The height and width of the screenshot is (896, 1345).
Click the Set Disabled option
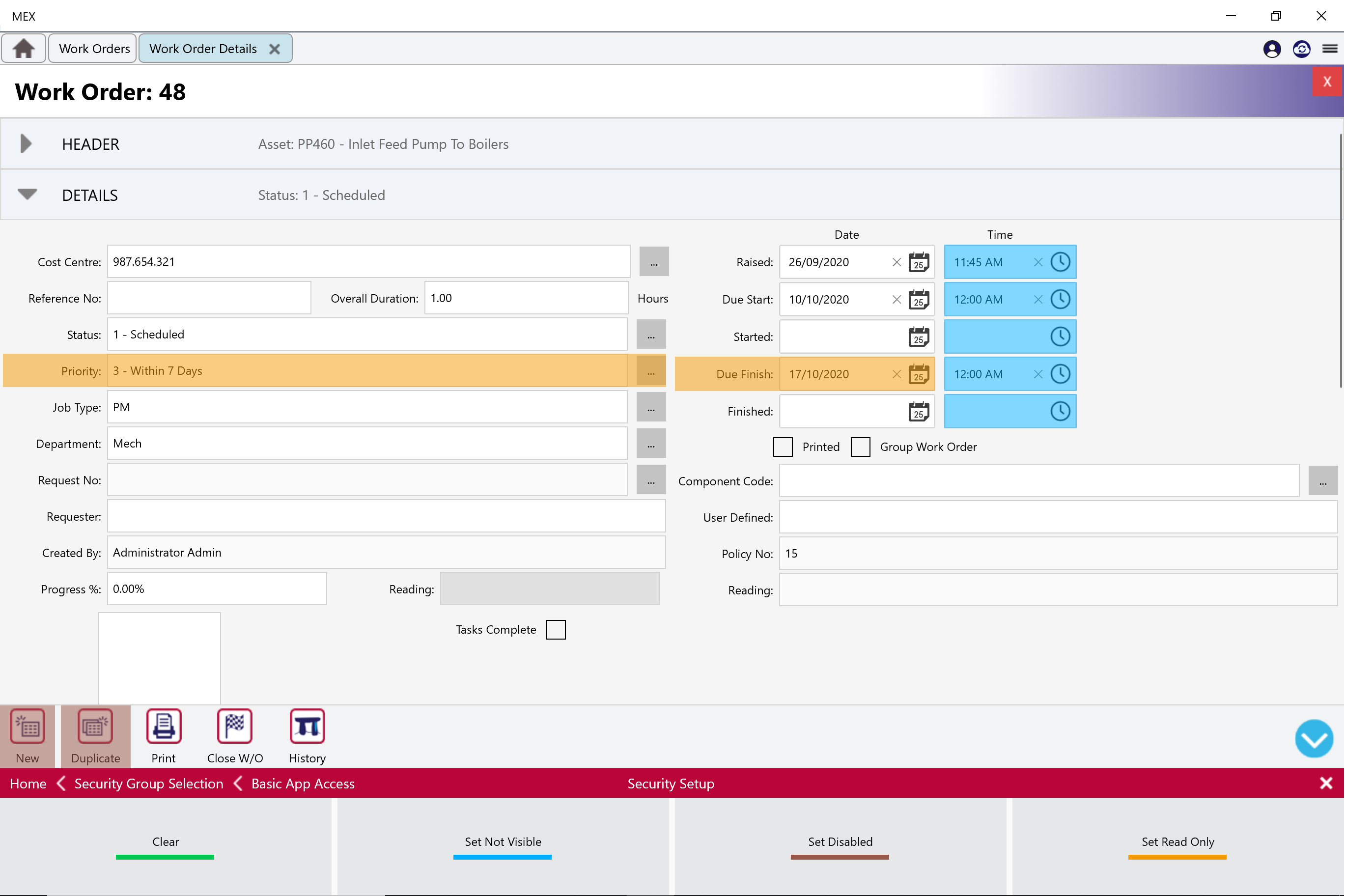(841, 846)
